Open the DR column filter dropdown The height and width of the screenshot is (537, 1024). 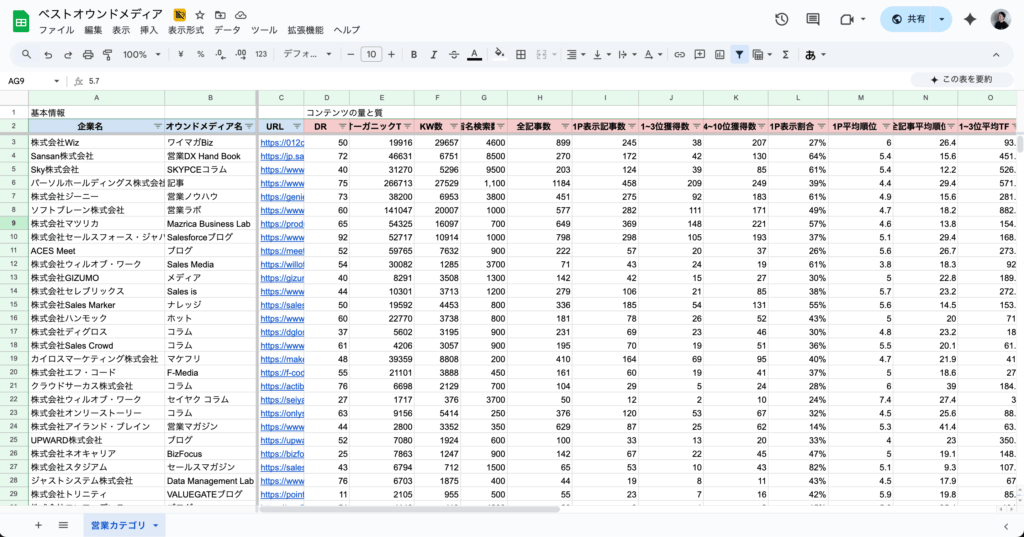pyautogui.click(x=342, y=126)
